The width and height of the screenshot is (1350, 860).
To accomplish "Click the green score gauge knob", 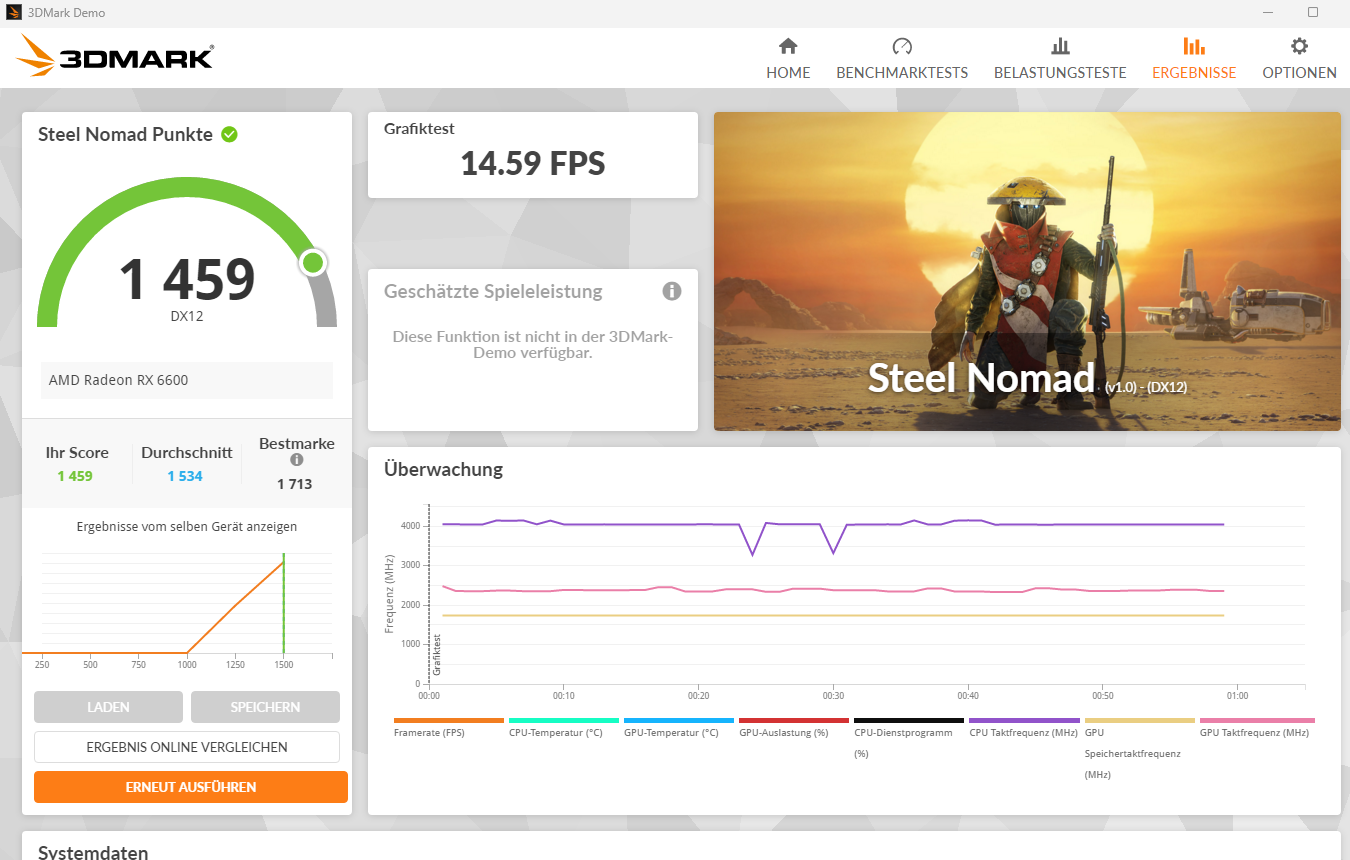I will (313, 263).
